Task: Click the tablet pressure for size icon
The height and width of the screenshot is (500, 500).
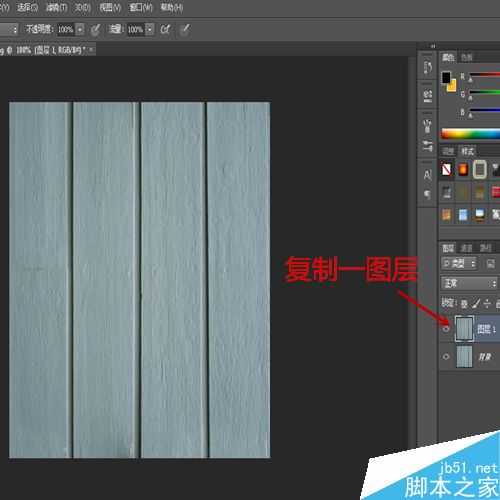Action: (x=185, y=30)
